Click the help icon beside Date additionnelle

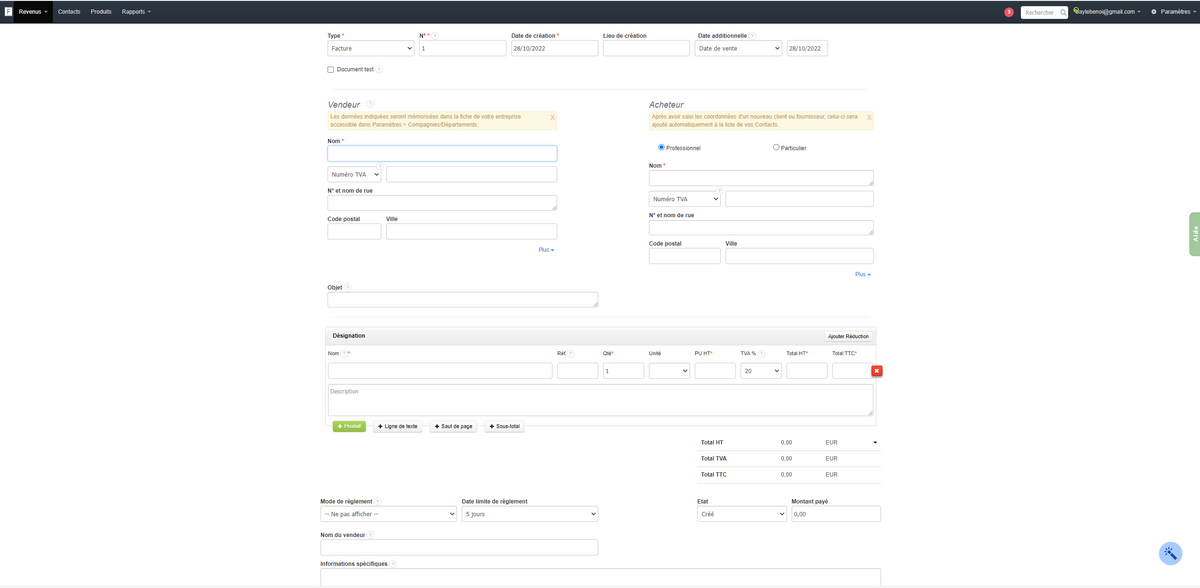coord(755,36)
